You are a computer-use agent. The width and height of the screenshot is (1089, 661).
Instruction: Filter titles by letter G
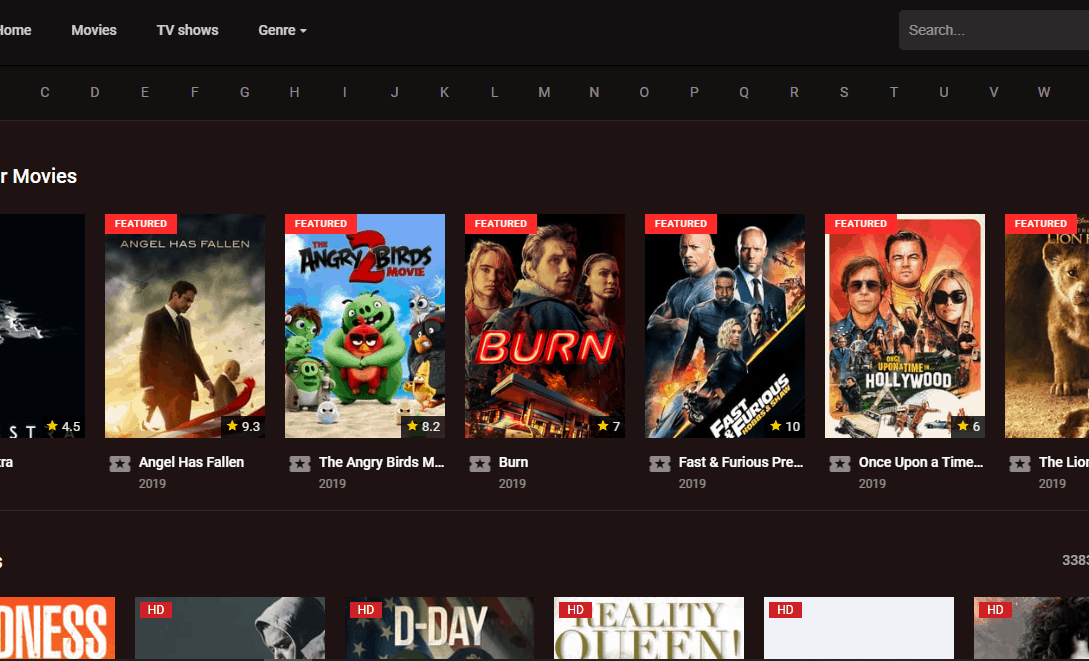click(x=244, y=92)
